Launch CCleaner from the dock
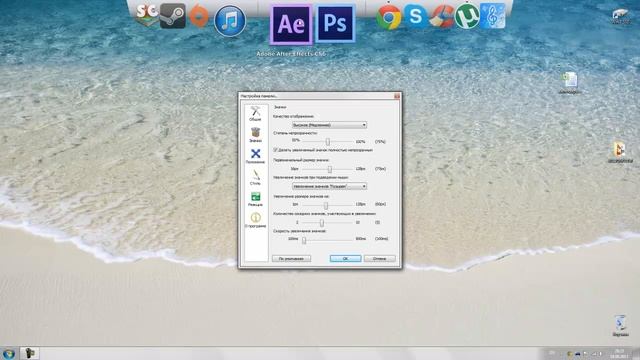This screenshot has height=360, width=640. coord(442,16)
